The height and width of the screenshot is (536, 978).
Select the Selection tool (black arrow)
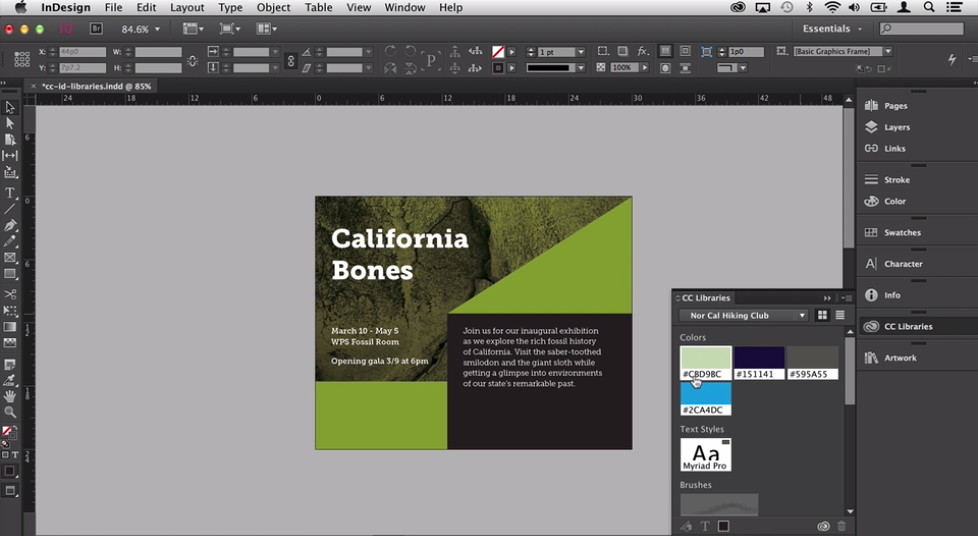click(10, 107)
